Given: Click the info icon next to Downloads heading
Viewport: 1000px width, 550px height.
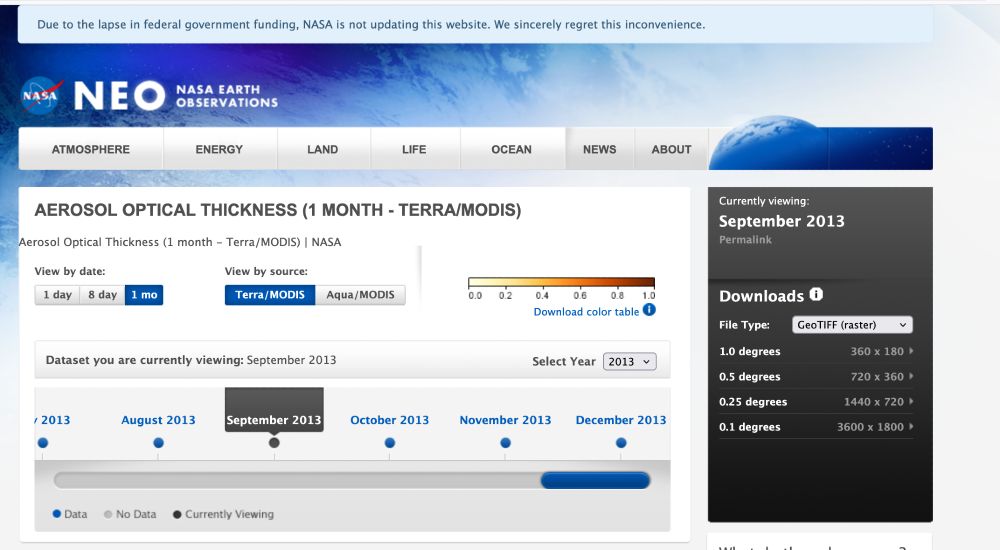Looking at the screenshot, I should 816,294.
